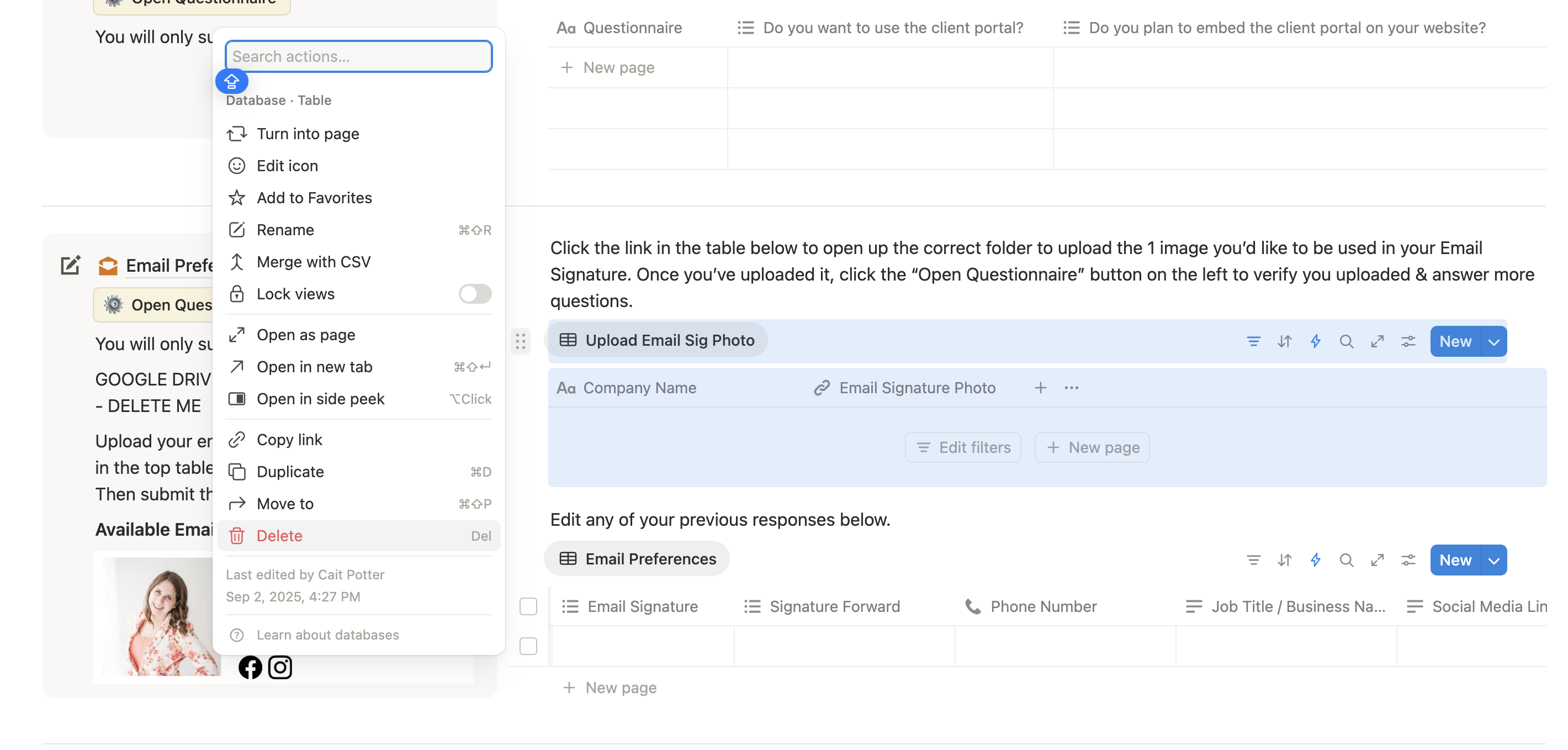1568x750 pixels.
Task: Click the filter icon in Upload Email Sig Photo toolbar
Action: point(1253,341)
